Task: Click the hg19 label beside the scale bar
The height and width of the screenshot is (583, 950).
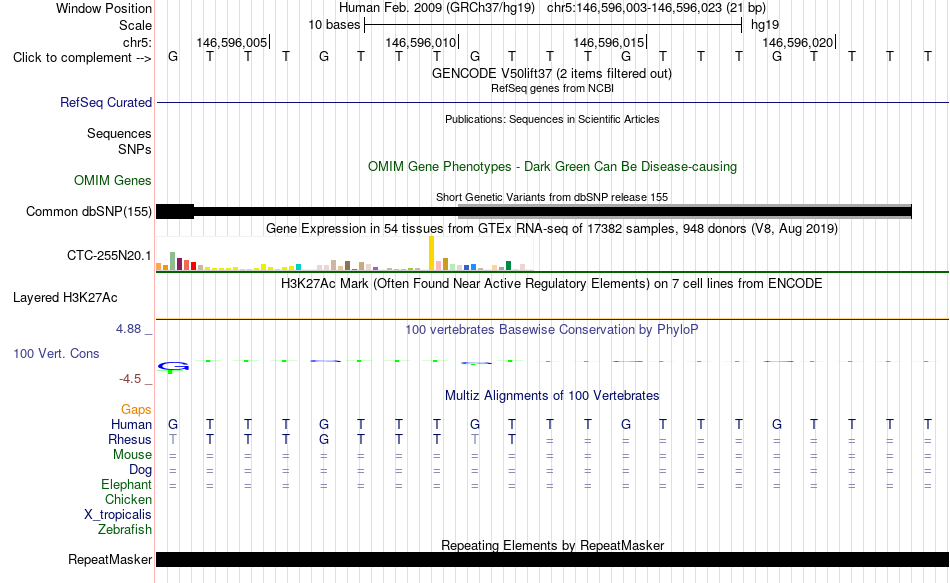Action: 765,25
